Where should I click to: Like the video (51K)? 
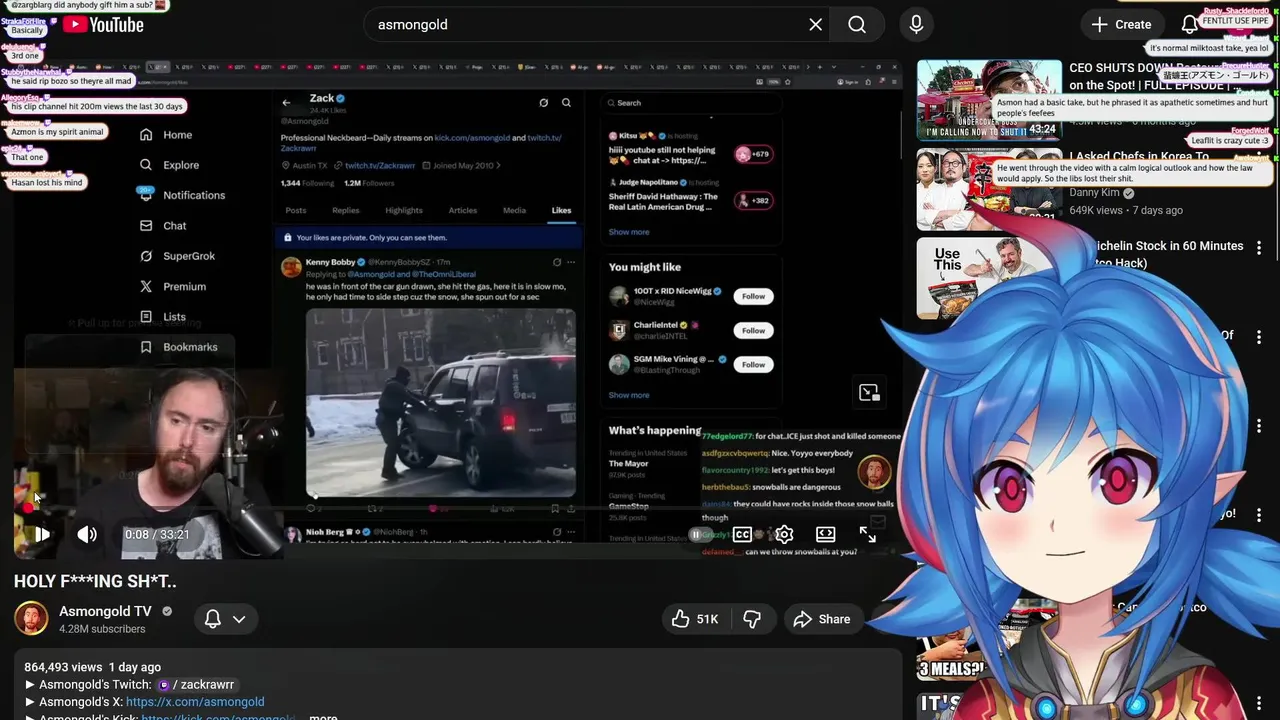tap(697, 619)
